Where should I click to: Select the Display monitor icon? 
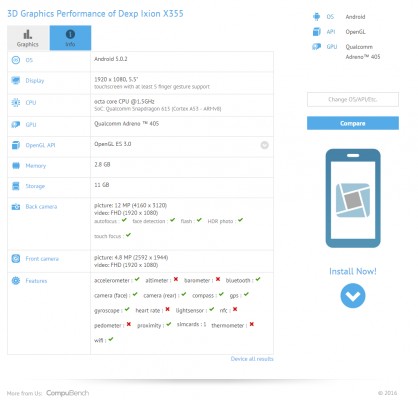click(x=16, y=80)
